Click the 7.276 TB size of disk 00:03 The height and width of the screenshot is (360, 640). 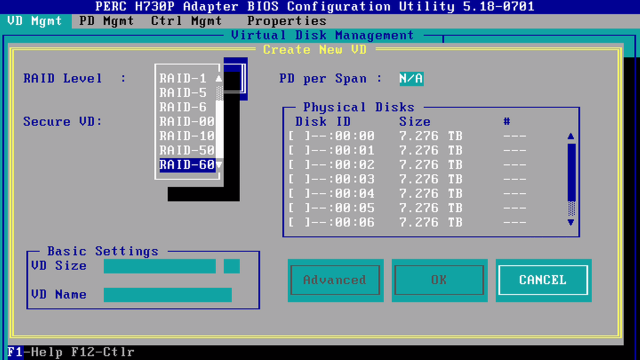[x=431, y=179]
